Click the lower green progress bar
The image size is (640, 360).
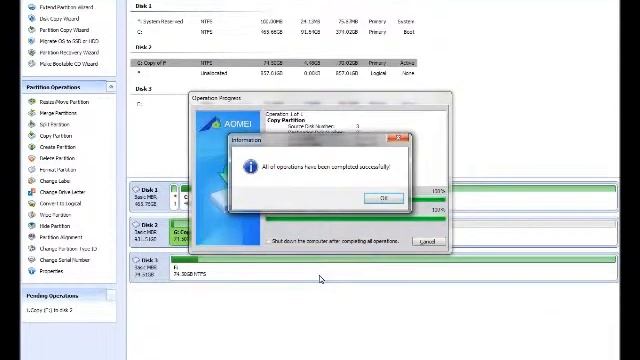click(356, 219)
